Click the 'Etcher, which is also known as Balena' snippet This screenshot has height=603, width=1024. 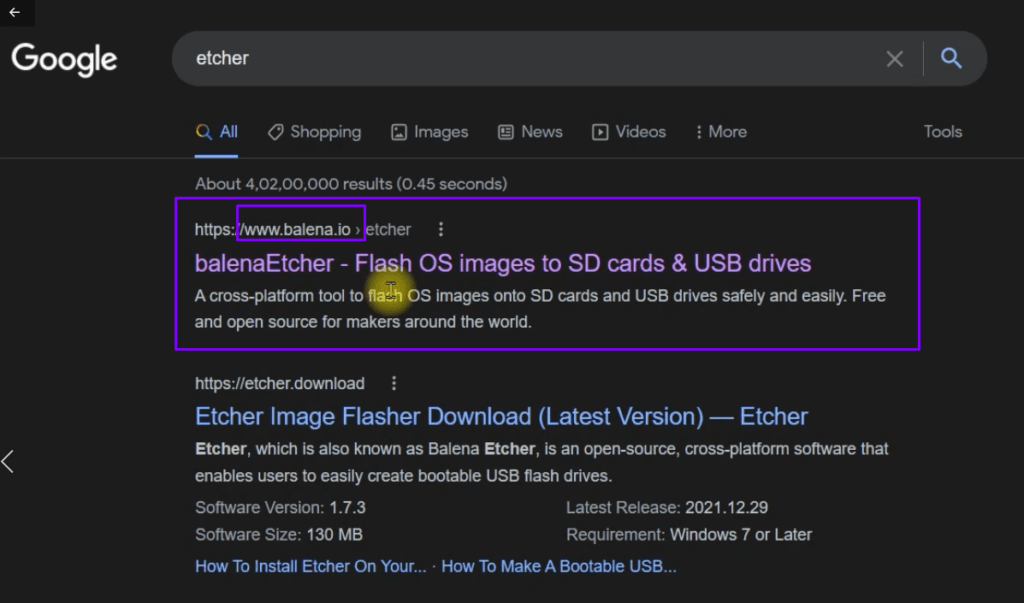tap(541, 463)
